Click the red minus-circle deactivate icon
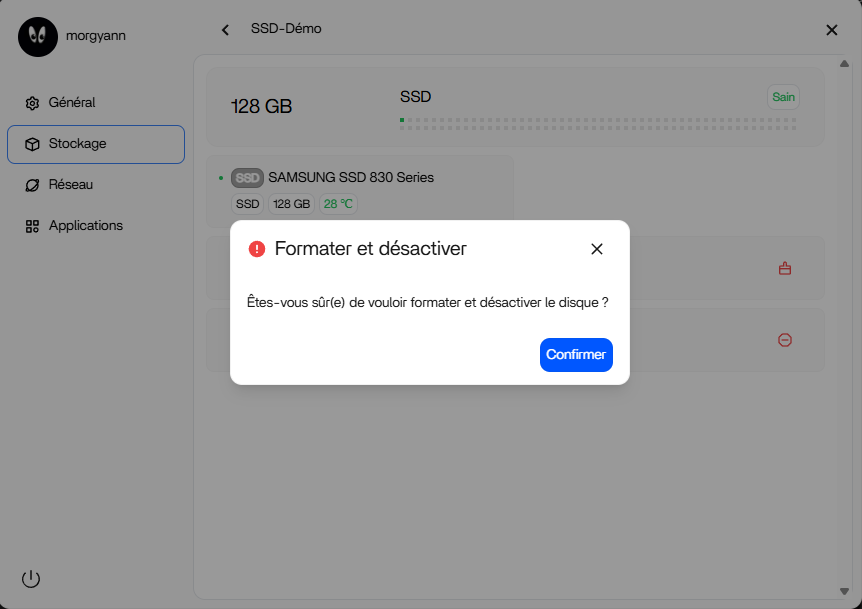 785,340
